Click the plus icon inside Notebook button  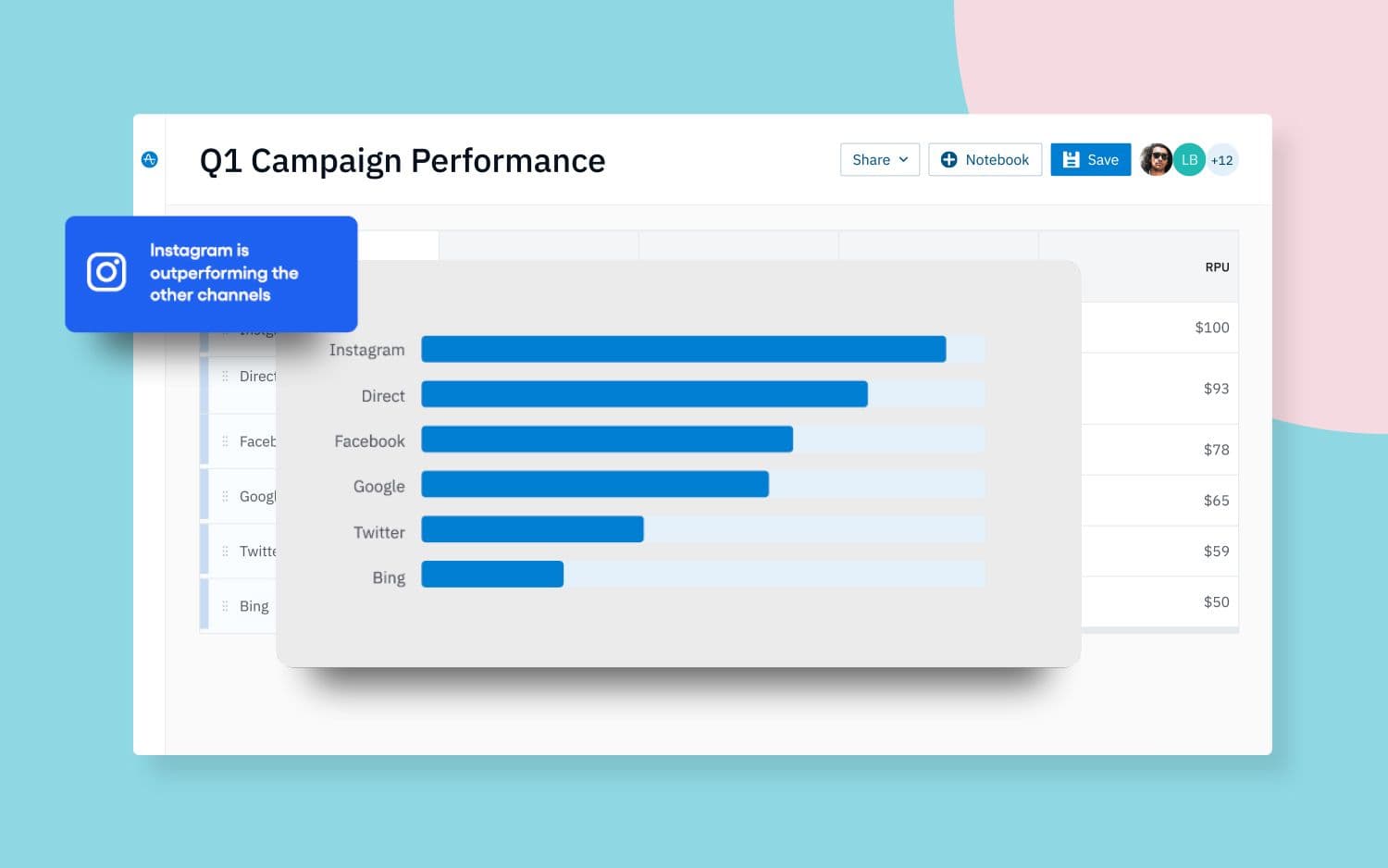tap(949, 159)
